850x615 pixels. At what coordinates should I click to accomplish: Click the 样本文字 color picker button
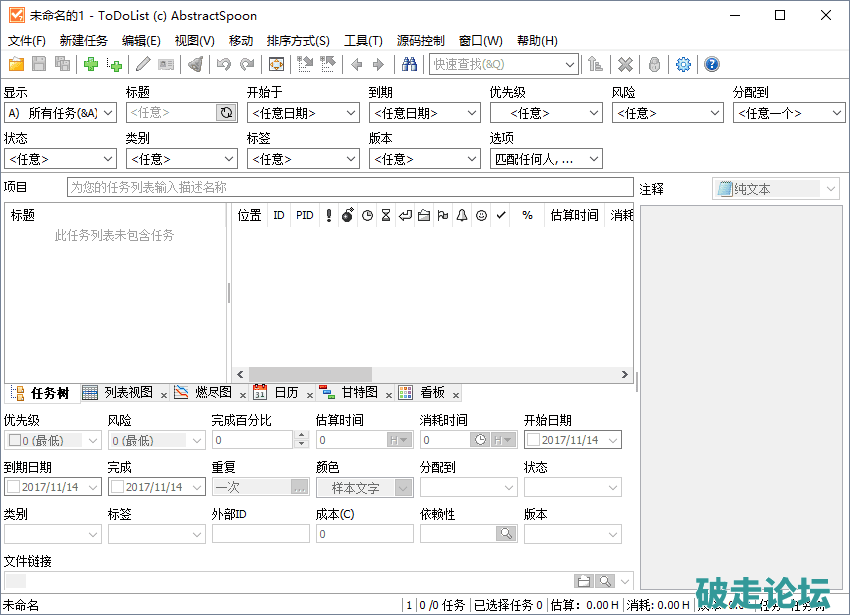pos(356,488)
